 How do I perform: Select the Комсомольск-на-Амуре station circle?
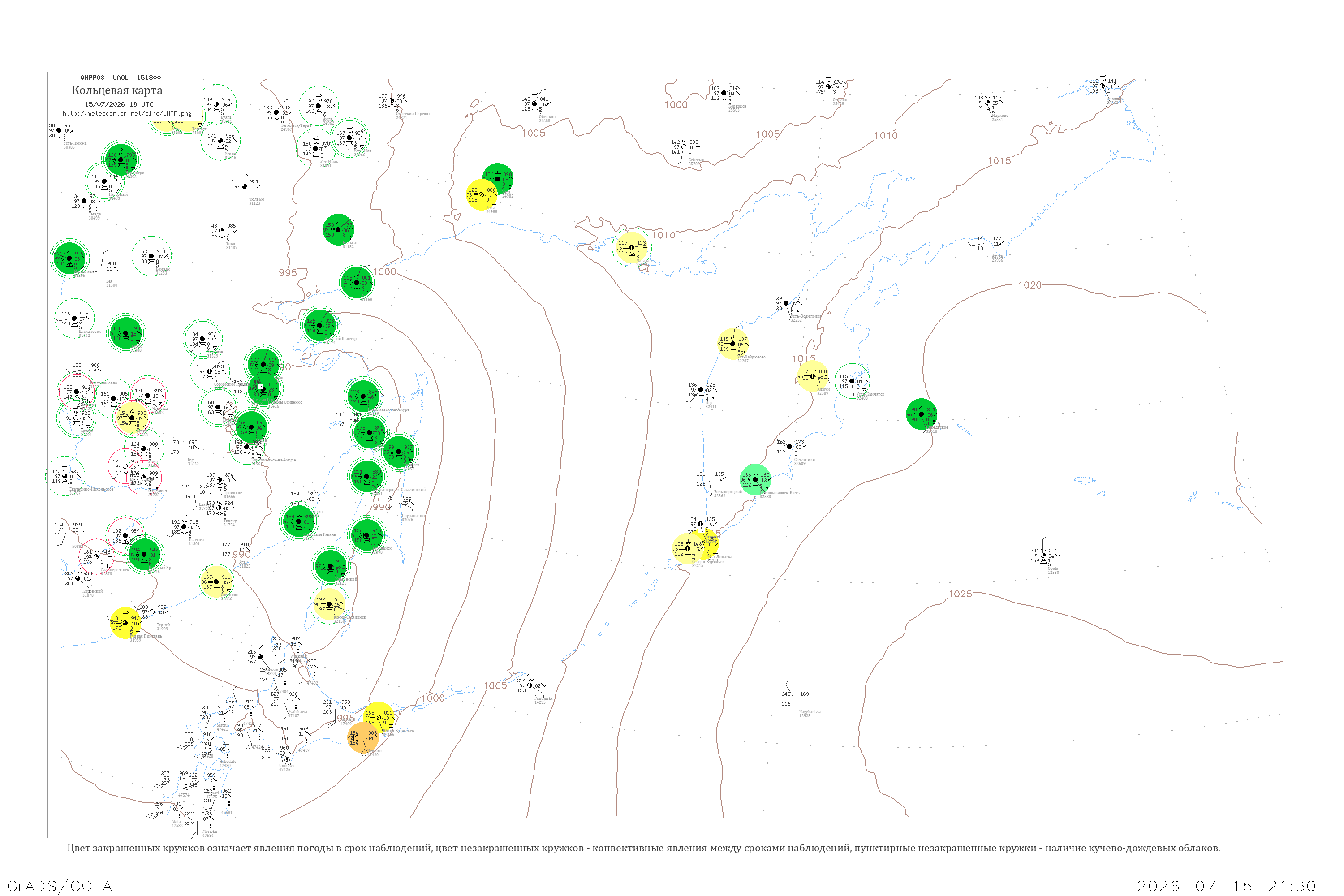click(247, 447)
